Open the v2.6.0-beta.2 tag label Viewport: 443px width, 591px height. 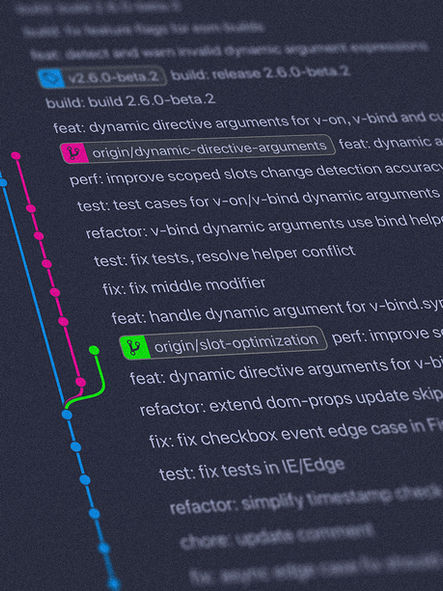pos(102,77)
